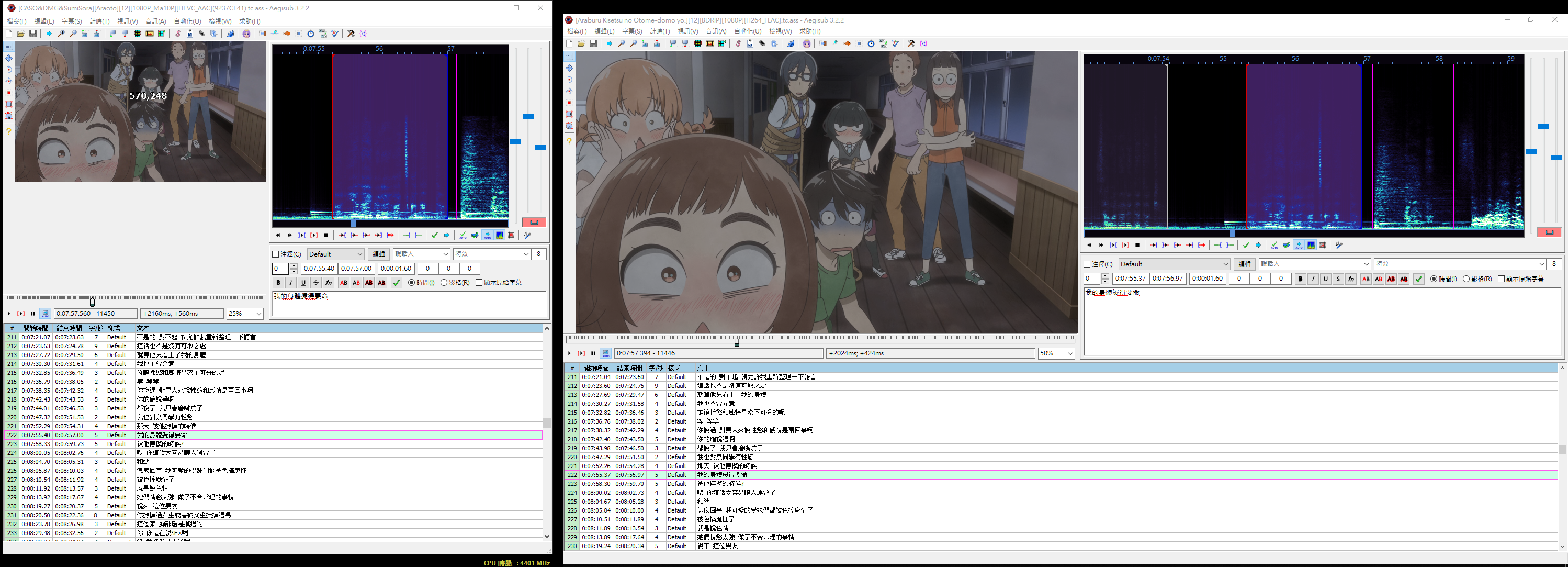The width and height of the screenshot is (1568, 567).
Task: Open 求助(H) menu in right window
Action: point(809,31)
